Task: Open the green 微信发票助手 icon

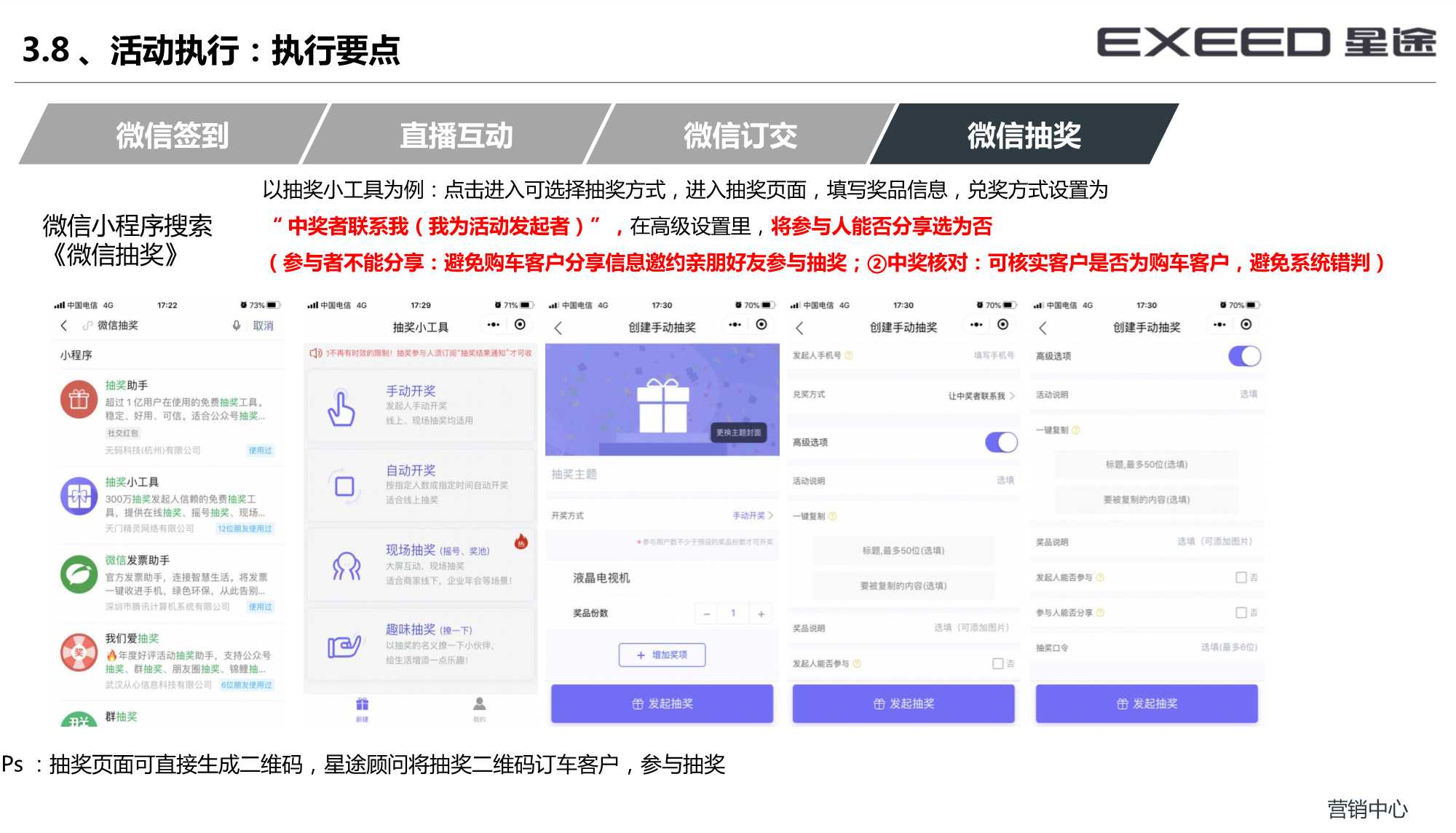Action: [79, 574]
